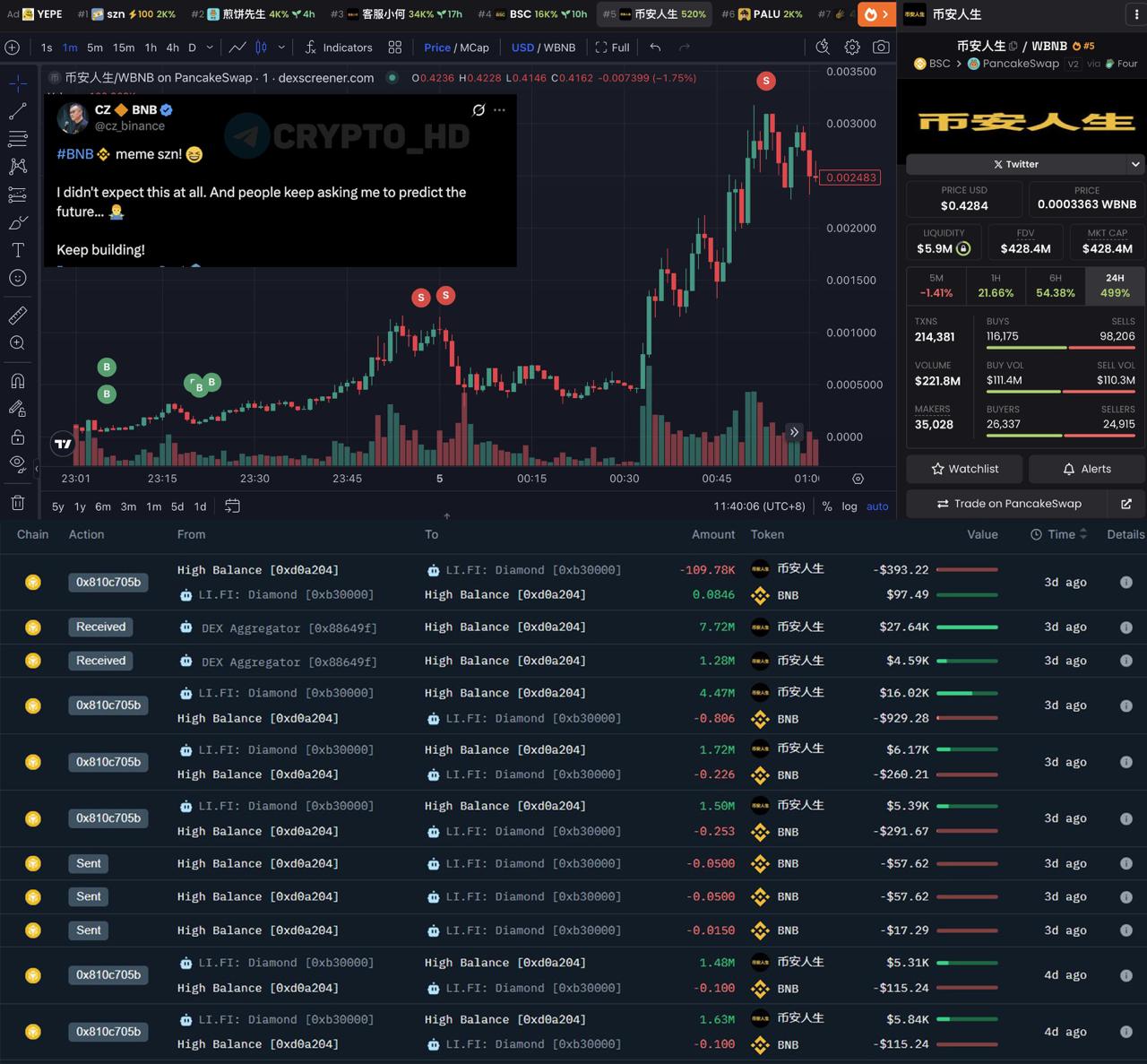The image size is (1147, 1064).
Task: Hide all drawings with the eye icon
Action: point(18,464)
